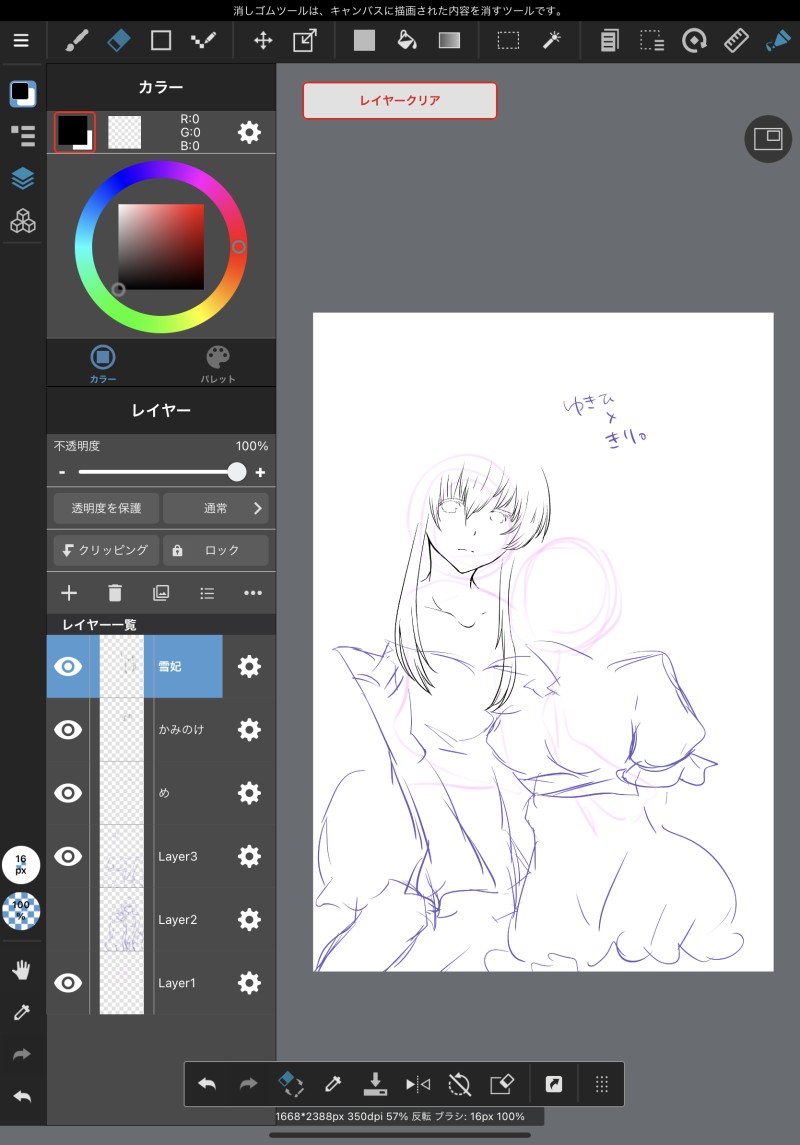Screen dimensions: 800x1145
Task: Select the Brush tool in top toolbar
Action: pos(77,40)
